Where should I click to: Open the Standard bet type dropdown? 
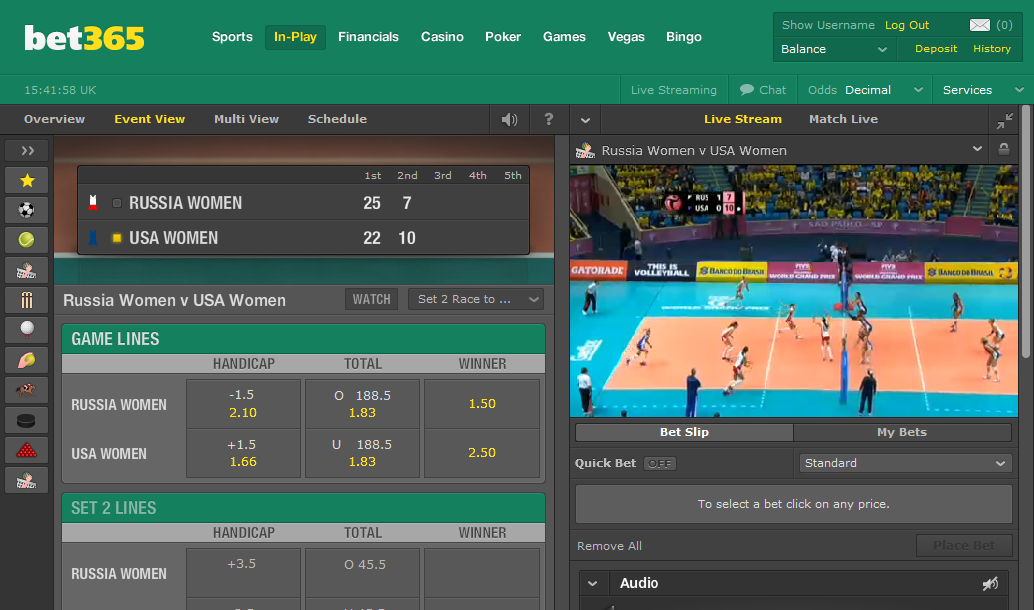coord(905,463)
